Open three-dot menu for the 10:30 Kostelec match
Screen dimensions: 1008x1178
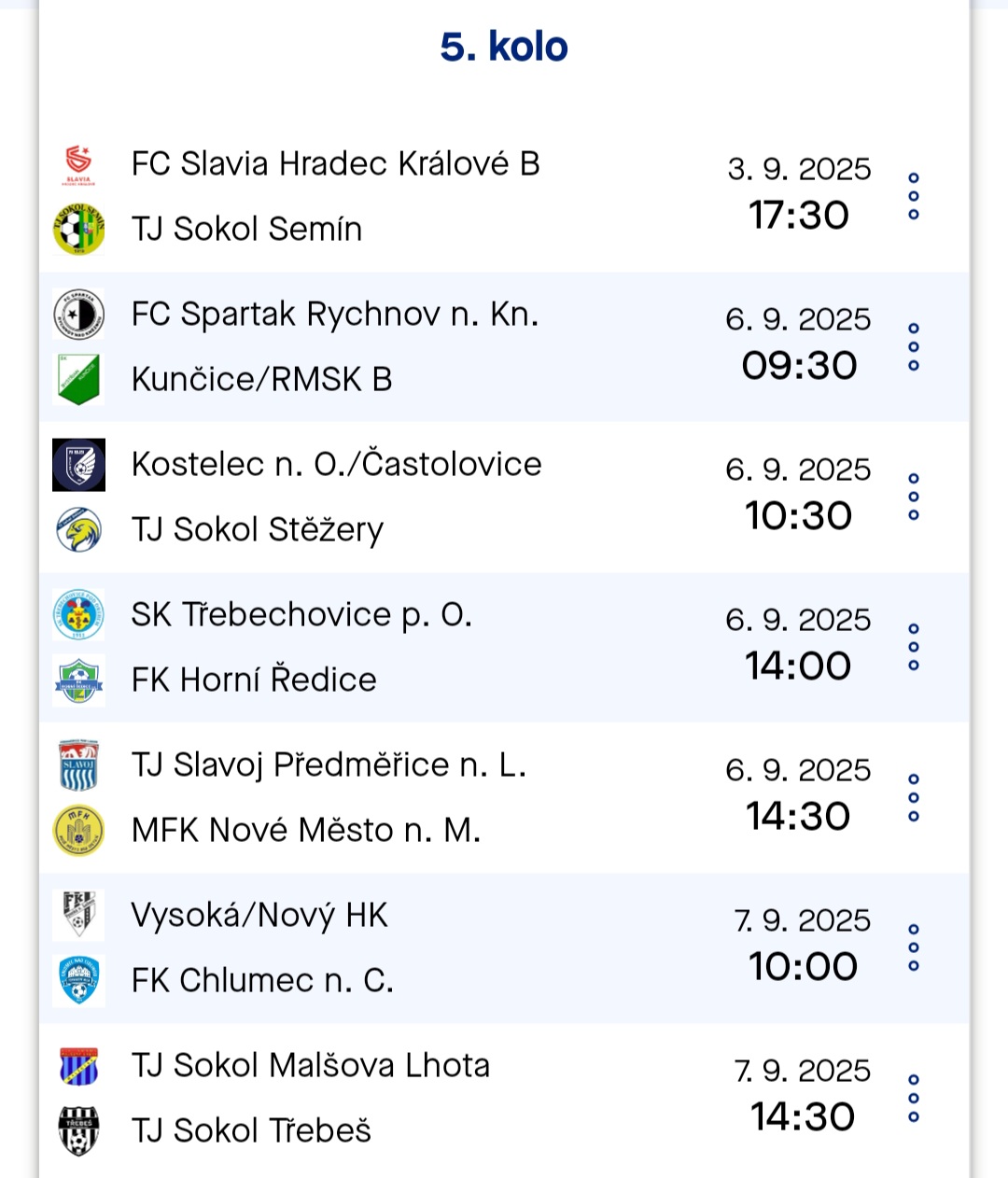pyautogui.click(x=914, y=497)
